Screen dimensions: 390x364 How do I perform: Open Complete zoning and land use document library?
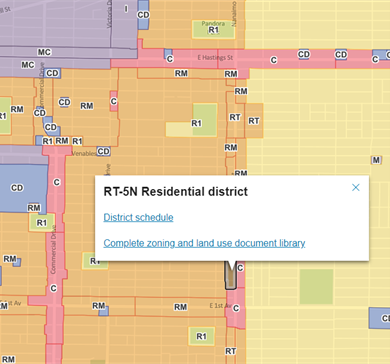204,243
